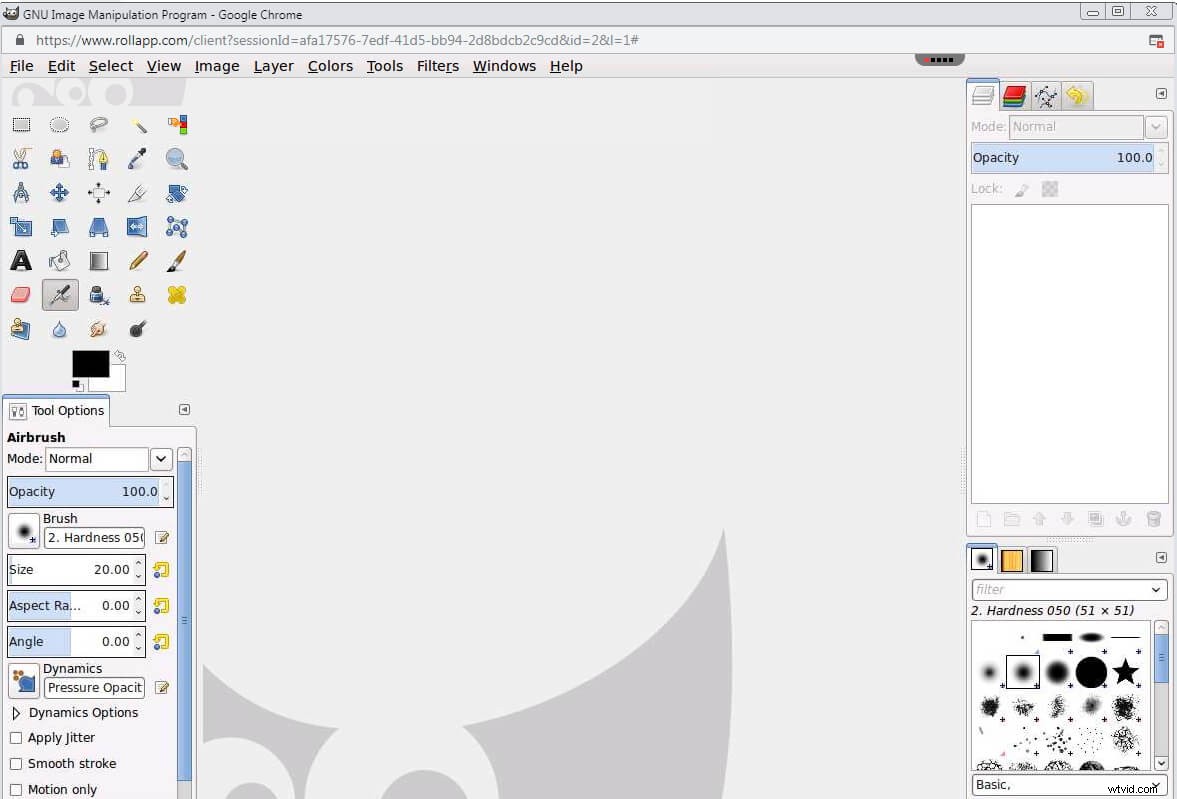Expand the Dynamics Options section

[16, 713]
